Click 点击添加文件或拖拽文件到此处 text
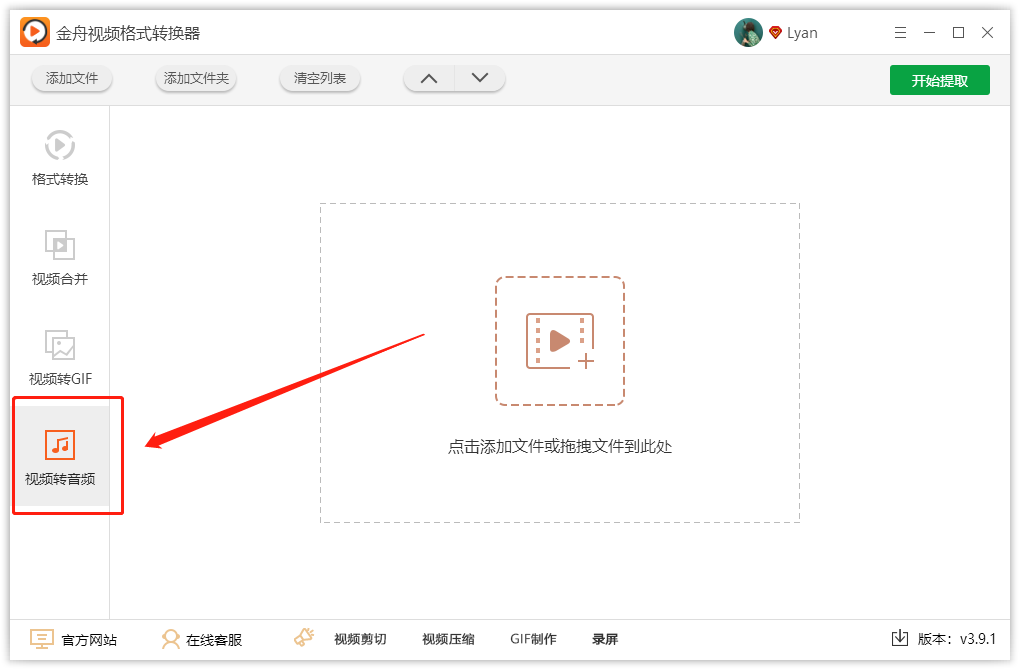The height and width of the screenshot is (670, 1020). (x=560, y=447)
